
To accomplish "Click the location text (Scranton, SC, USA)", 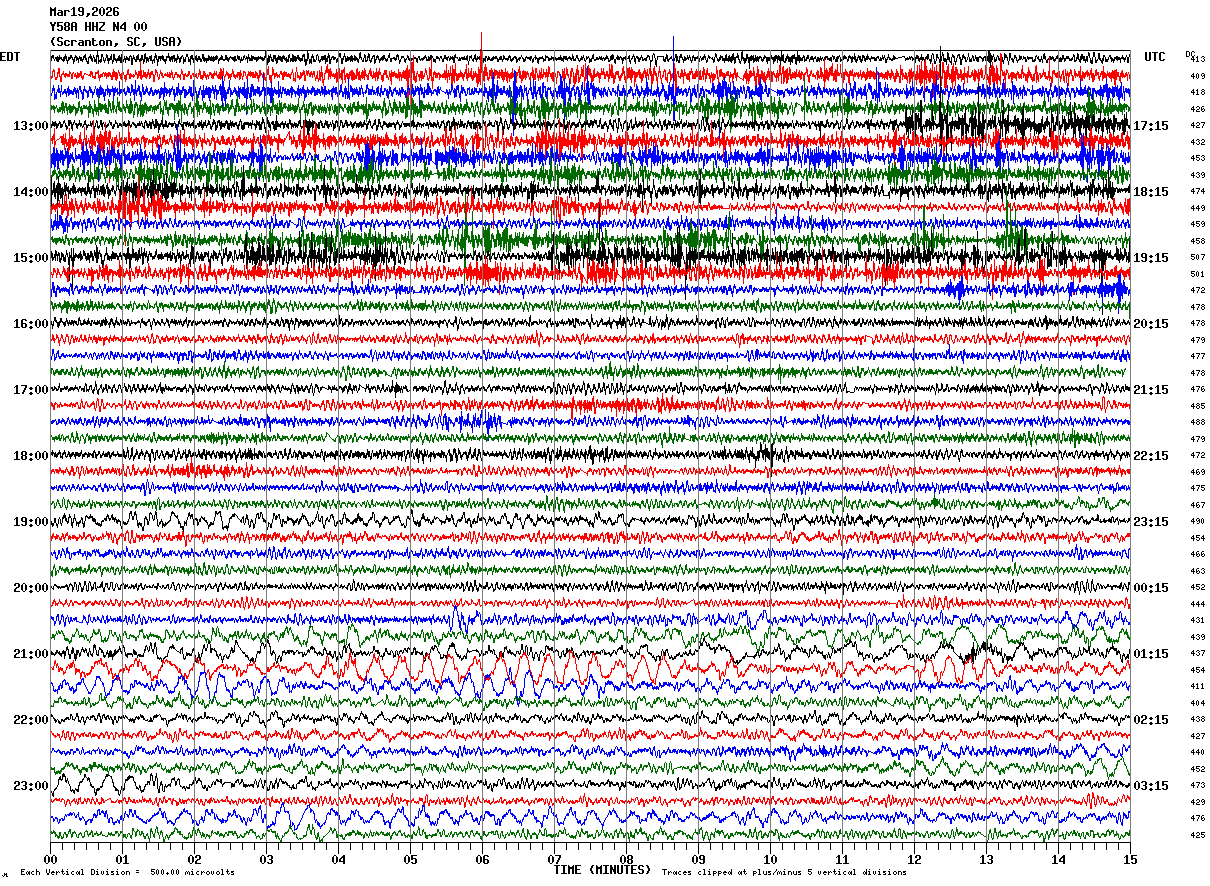I will pos(116,42).
